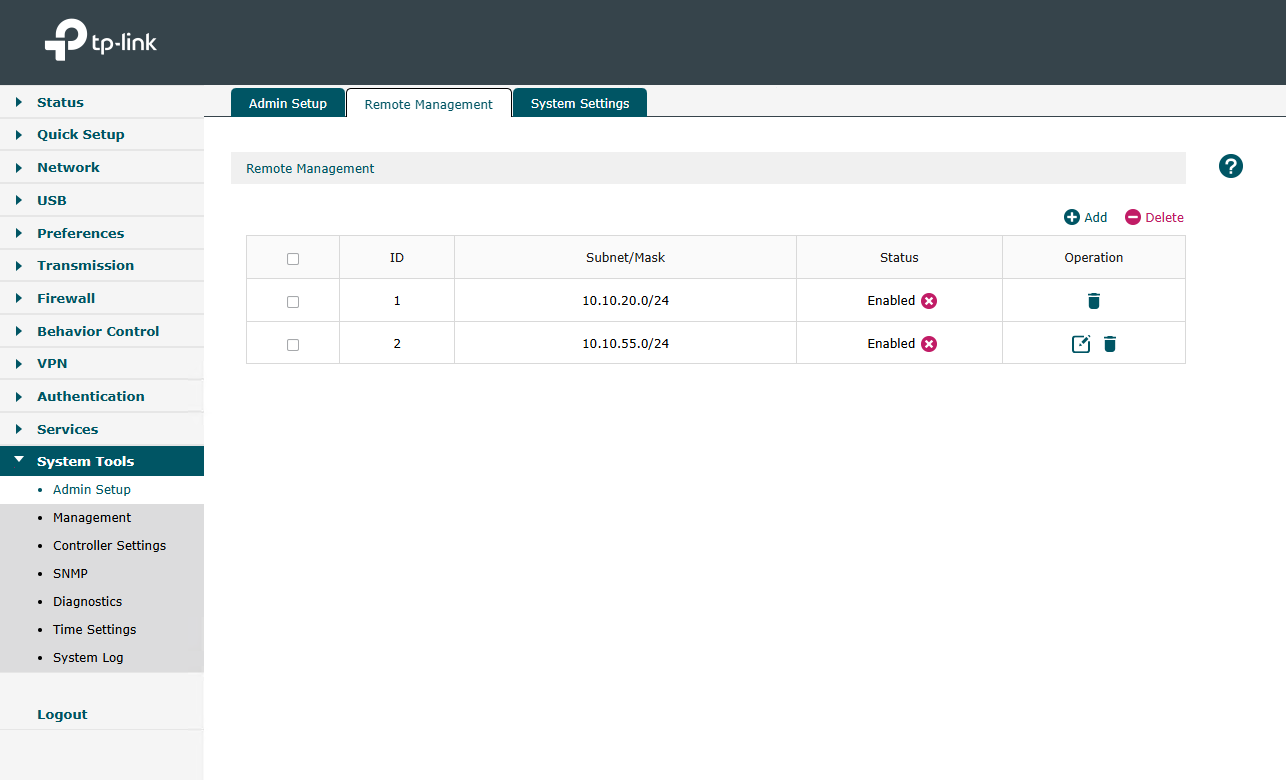Open the System Settings tab
This screenshot has height=780, width=1286.
pyautogui.click(x=580, y=103)
